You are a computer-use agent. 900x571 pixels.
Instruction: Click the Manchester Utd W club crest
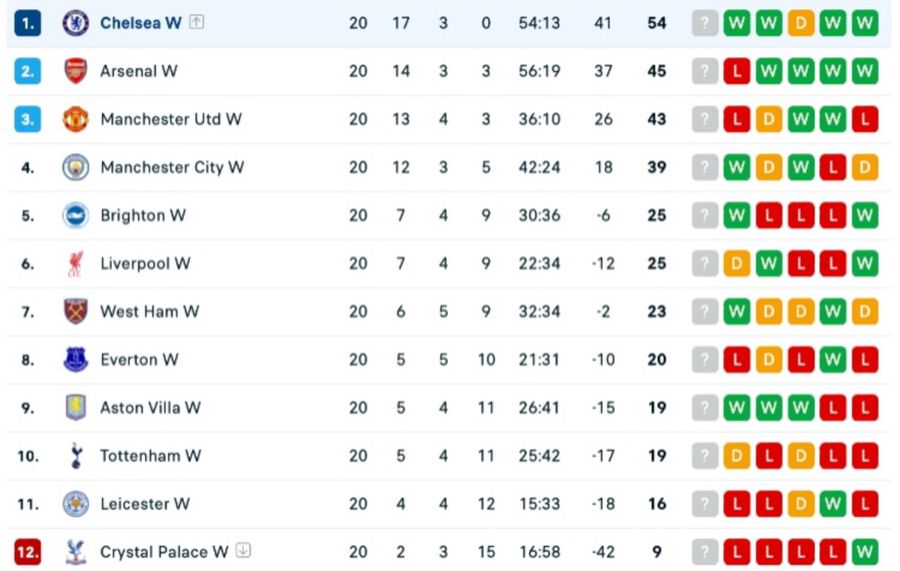(x=76, y=119)
